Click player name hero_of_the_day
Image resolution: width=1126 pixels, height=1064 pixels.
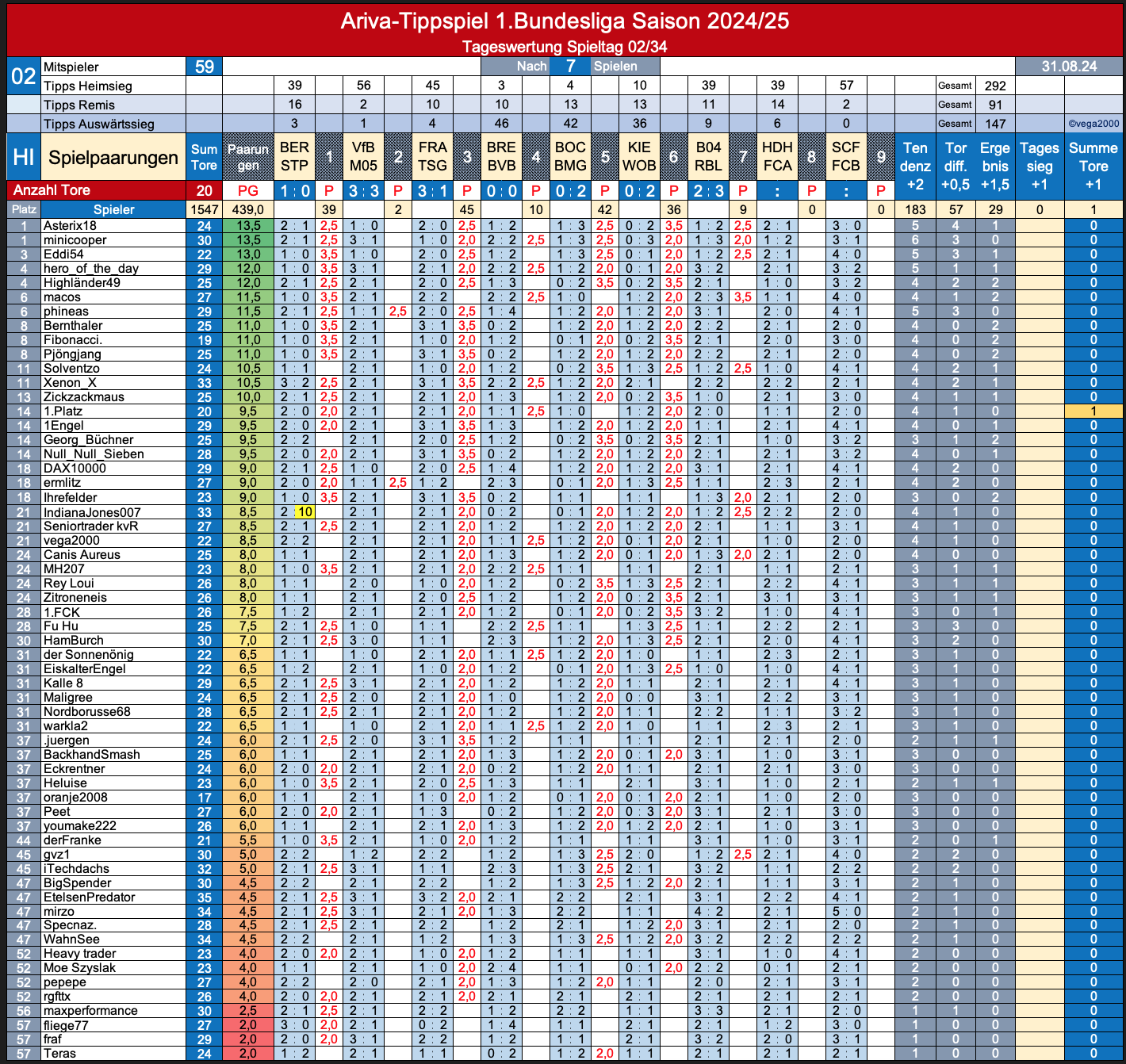pos(91,269)
